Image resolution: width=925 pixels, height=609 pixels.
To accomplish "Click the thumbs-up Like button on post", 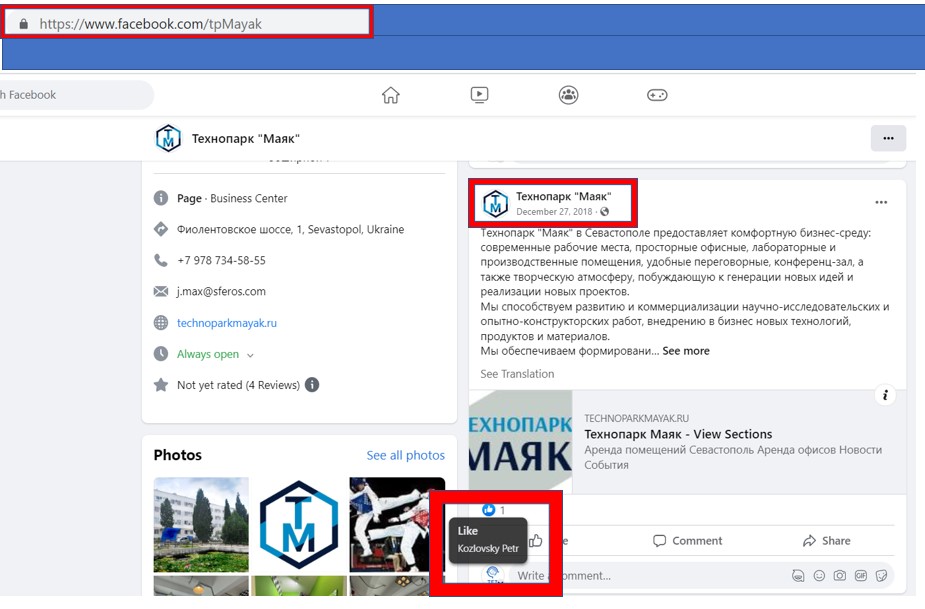I will pos(536,541).
